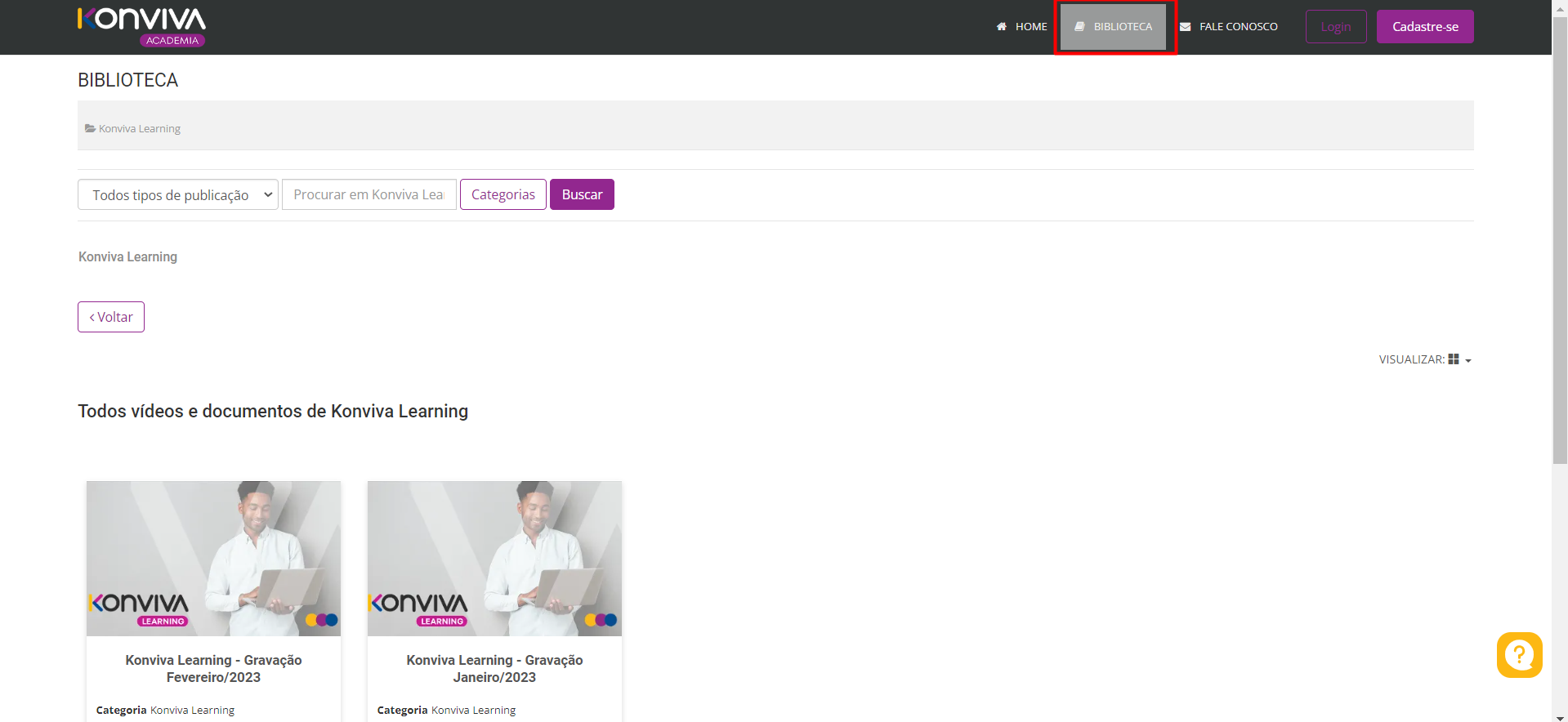This screenshot has height=722, width=1568.
Task: Click the folder icon in breadcrumb
Action: [90, 129]
